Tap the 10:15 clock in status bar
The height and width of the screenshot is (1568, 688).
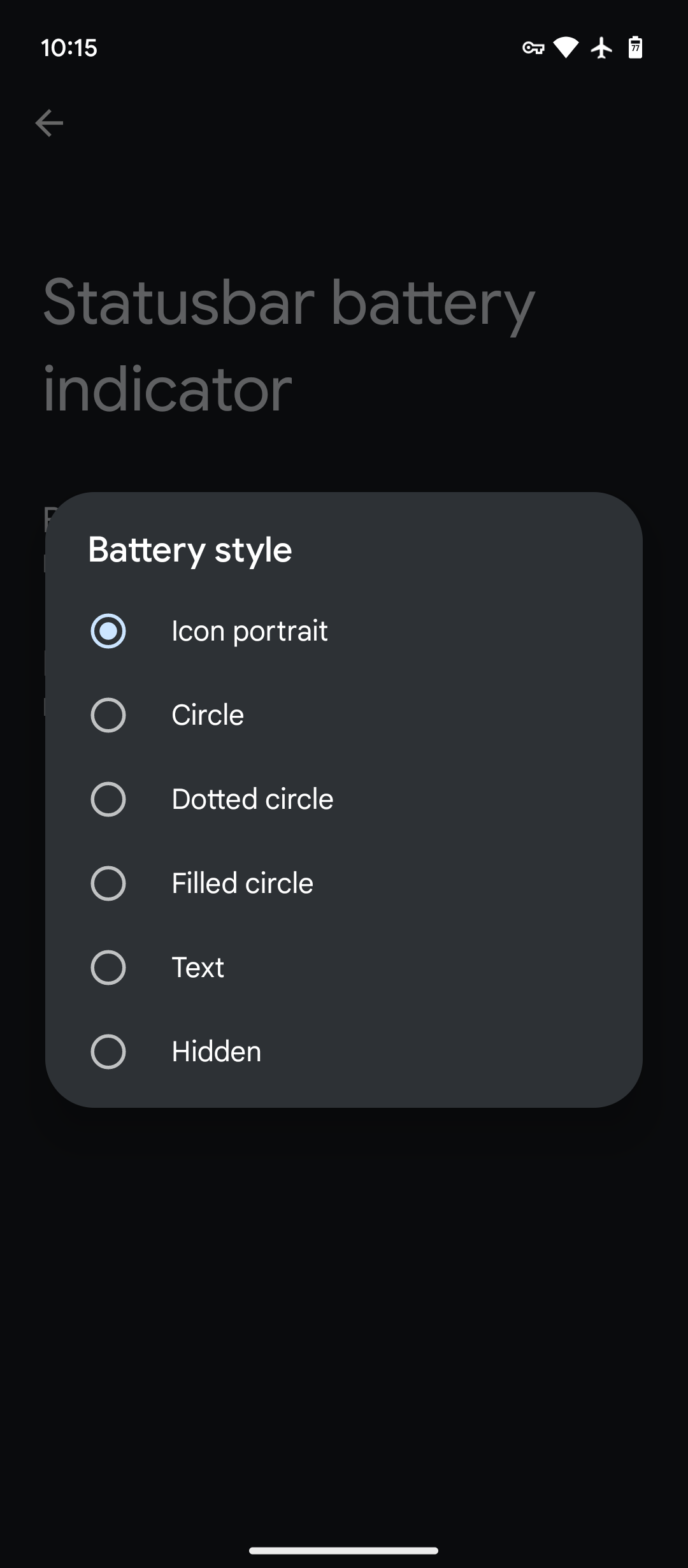pos(69,48)
